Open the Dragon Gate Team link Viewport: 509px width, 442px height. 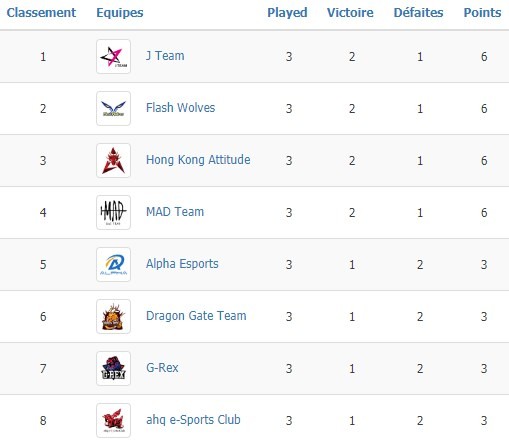[196, 316]
